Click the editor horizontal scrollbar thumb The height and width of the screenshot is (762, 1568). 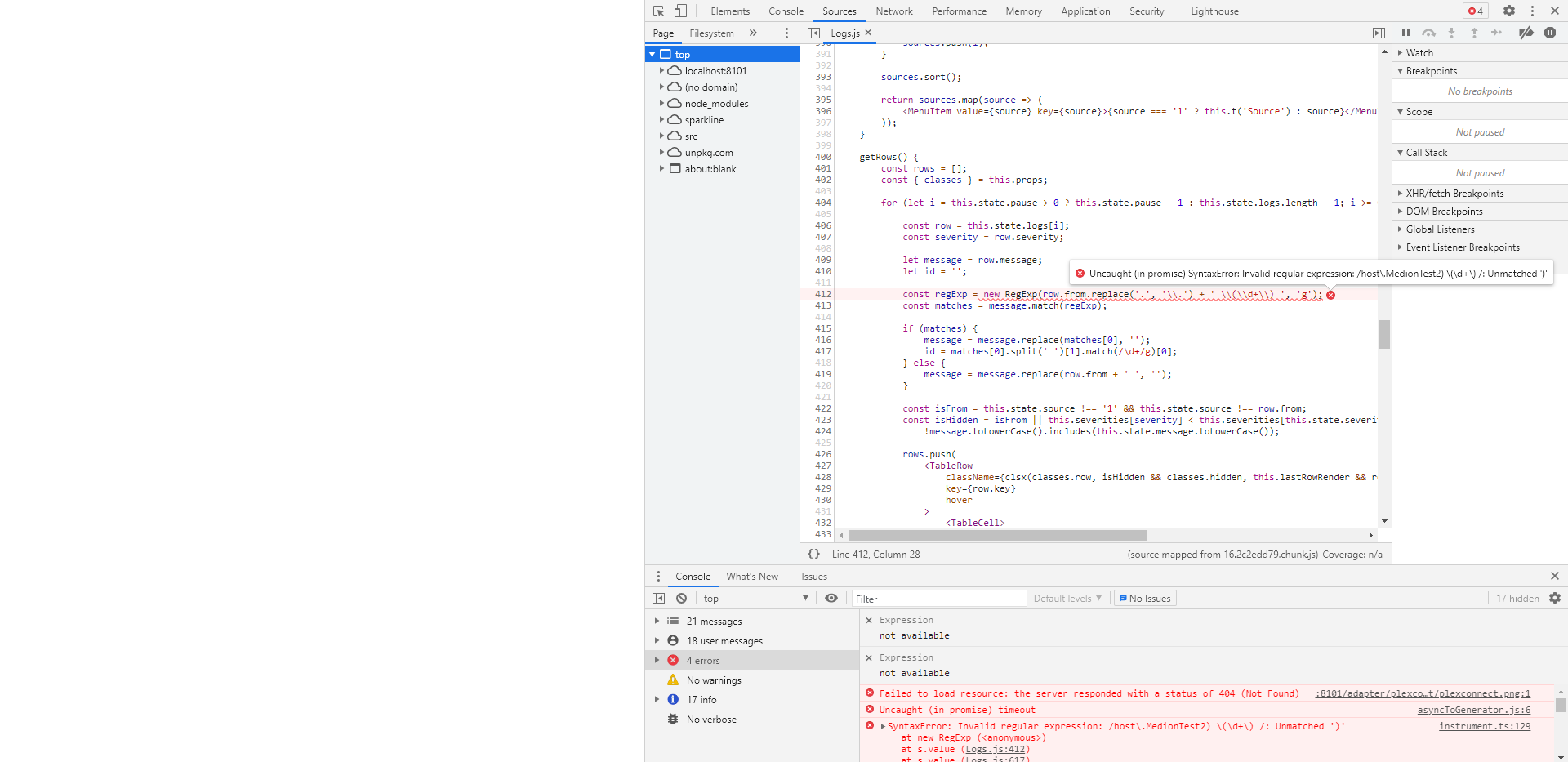tap(997, 535)
